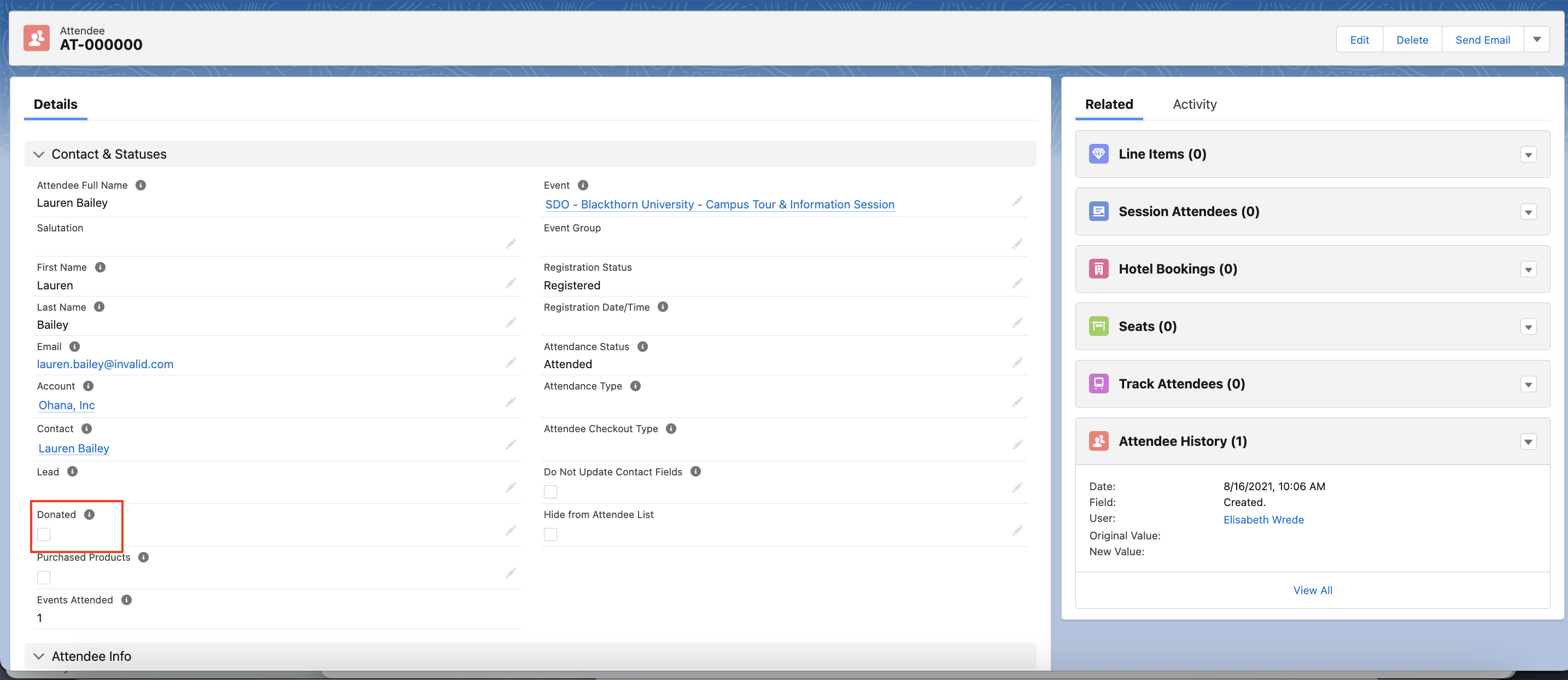Collapse the Contact & Statuses section
The height and width of the screenshot is (680, 1568).
(x=39, y=155)
